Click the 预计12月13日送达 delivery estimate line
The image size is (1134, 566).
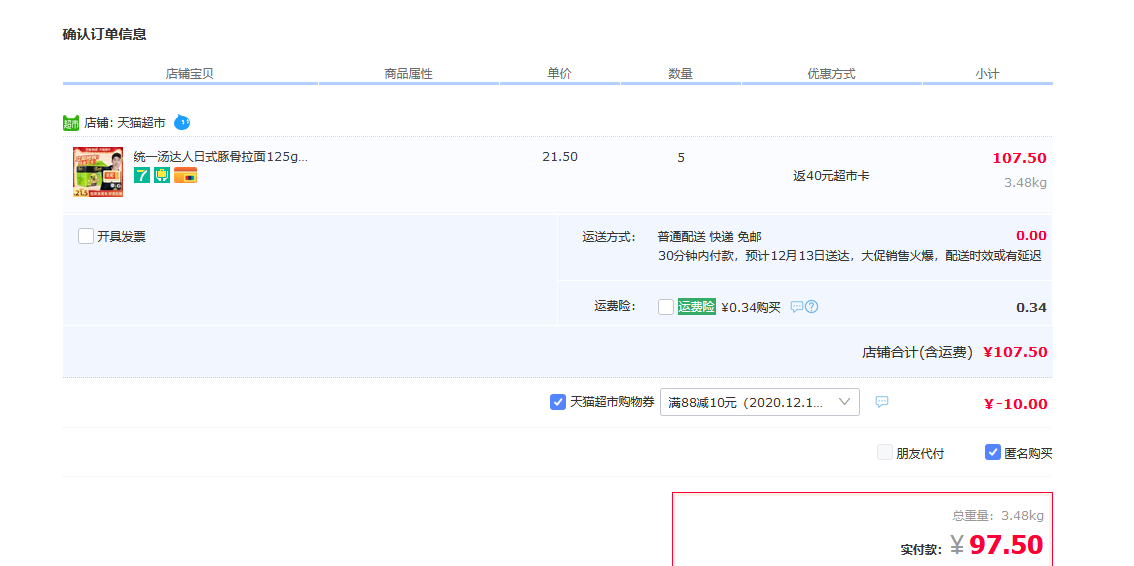tap(849, 256)
